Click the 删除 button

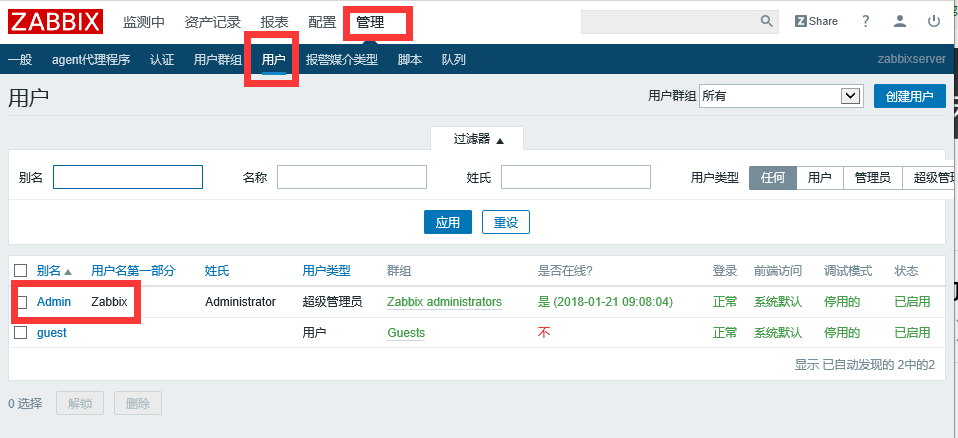point(137,403)
